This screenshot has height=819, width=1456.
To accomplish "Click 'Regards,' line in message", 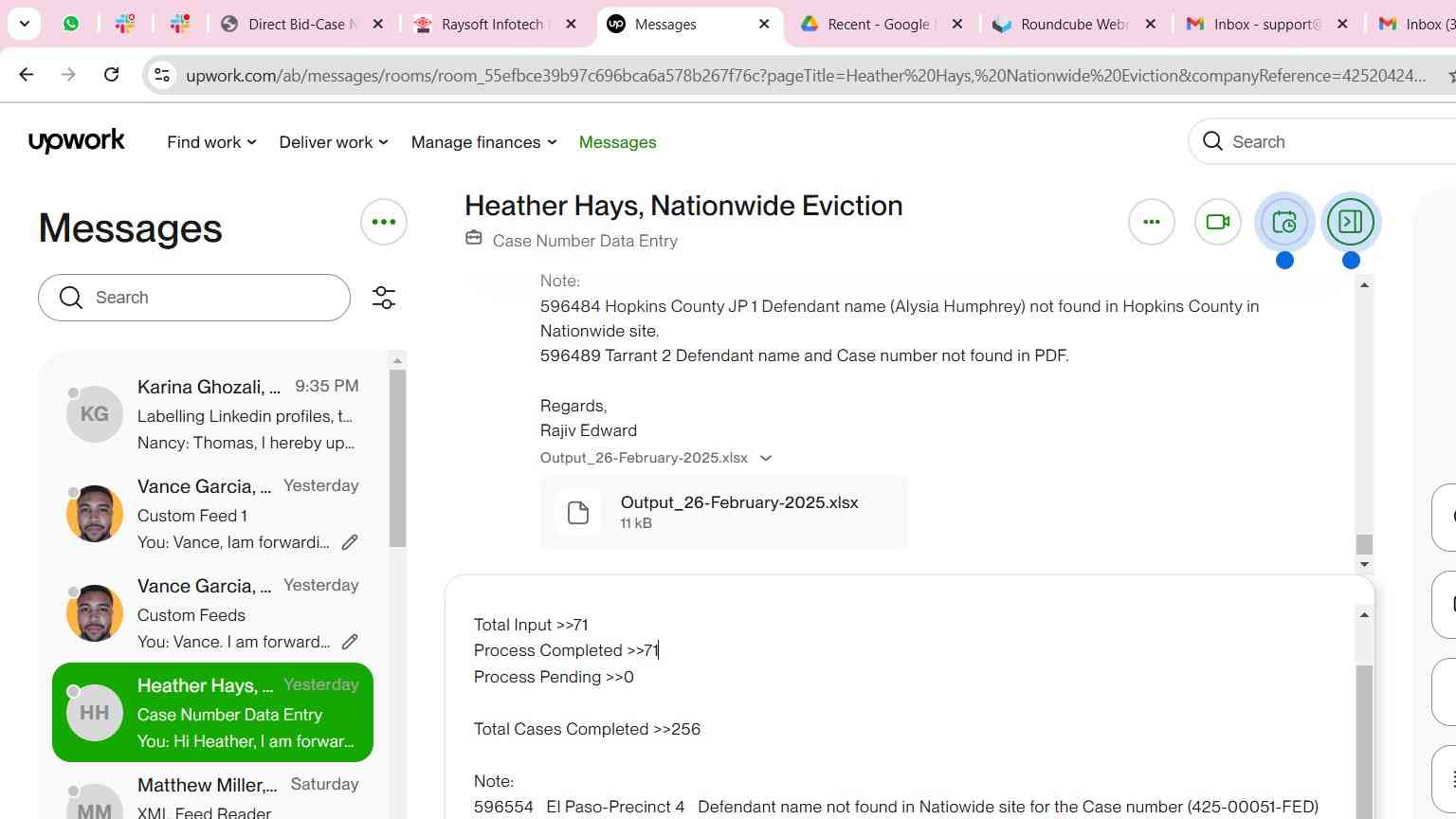I will pos(573,406).
